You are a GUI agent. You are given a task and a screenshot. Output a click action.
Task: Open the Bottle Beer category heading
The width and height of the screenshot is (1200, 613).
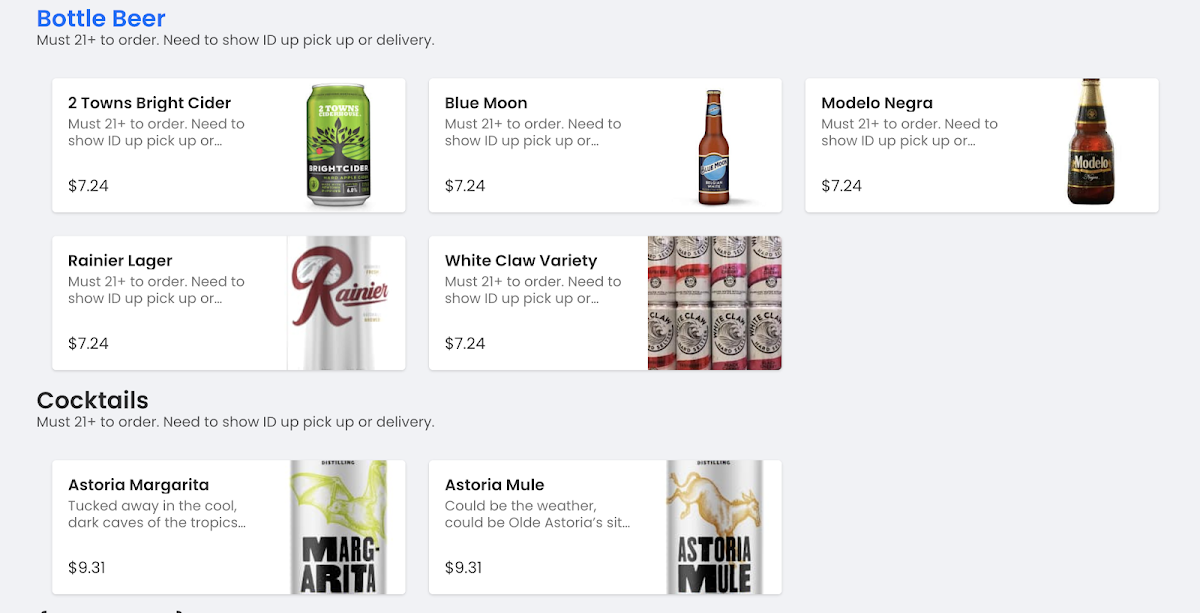point(101,18)
